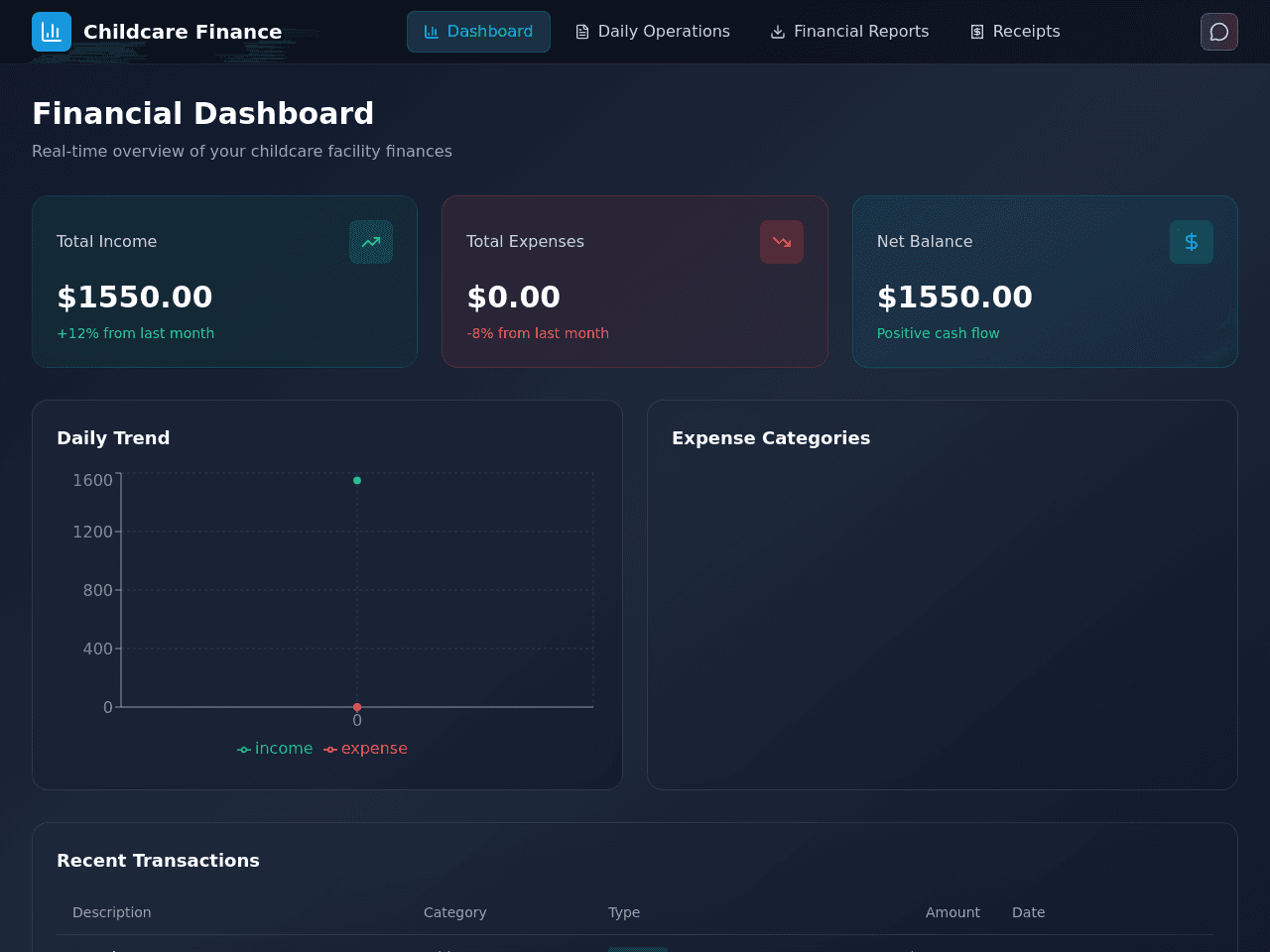Click '+12% from last month' text
Image resolution: width=1270 pixels, height=952 pixels.
tap(135, 333)
